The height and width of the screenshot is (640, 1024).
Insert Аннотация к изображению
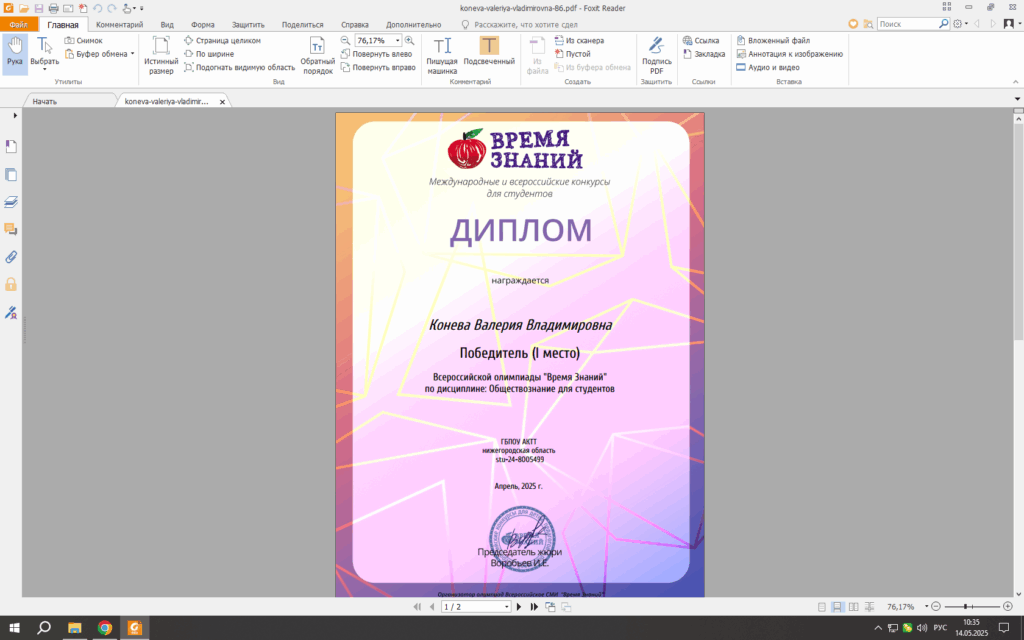[x=790, y=54]
